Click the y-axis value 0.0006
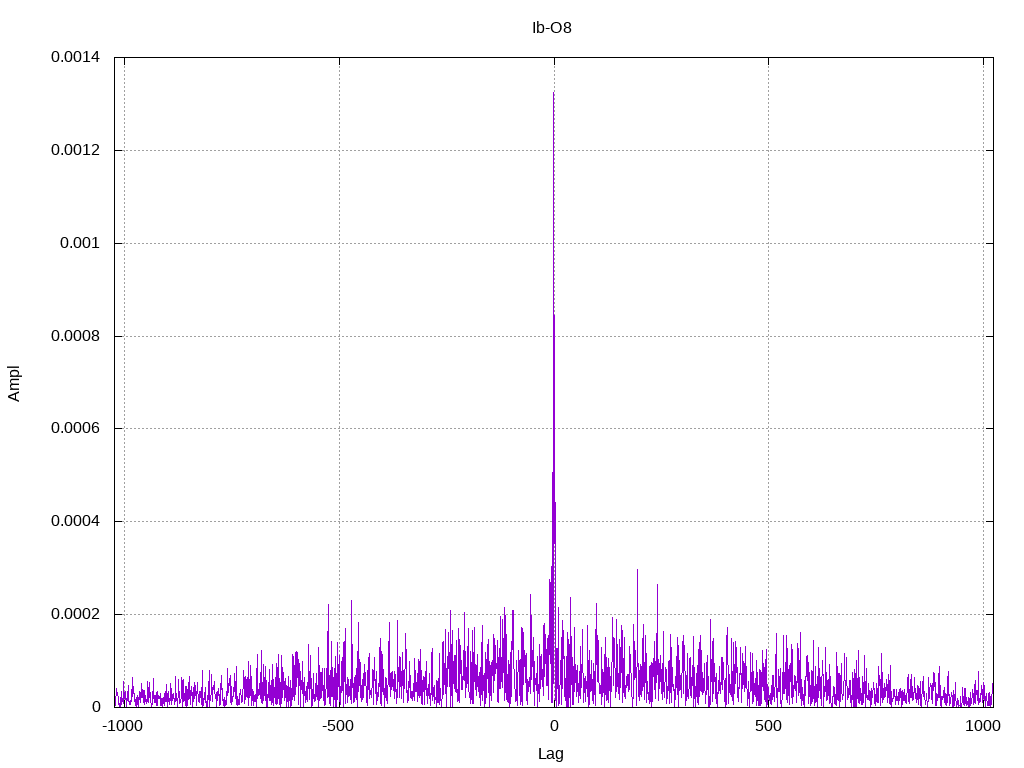 [75, 428]
